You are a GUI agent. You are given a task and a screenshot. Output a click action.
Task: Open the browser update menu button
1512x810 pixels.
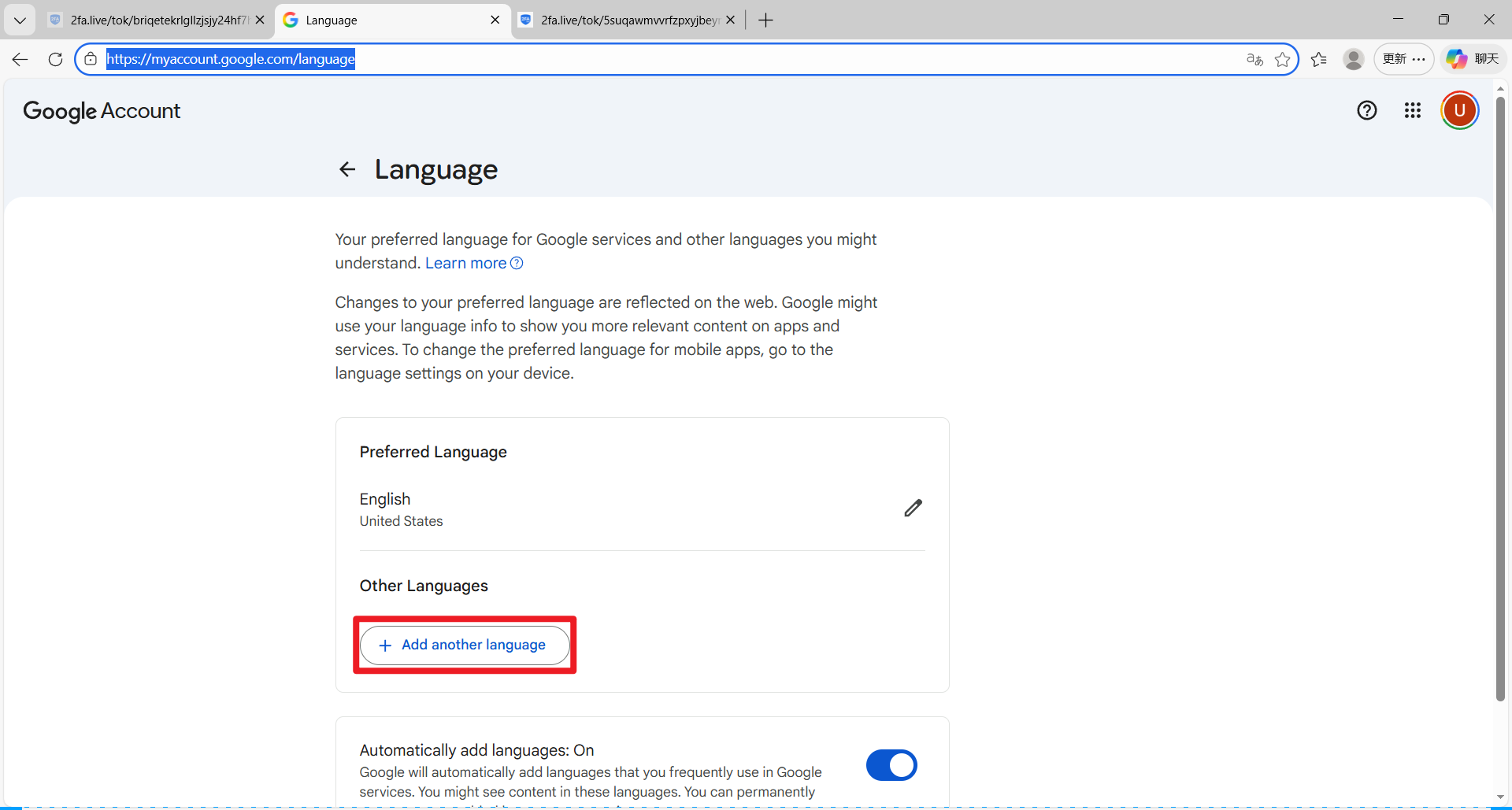click(x=1403, y=59)
